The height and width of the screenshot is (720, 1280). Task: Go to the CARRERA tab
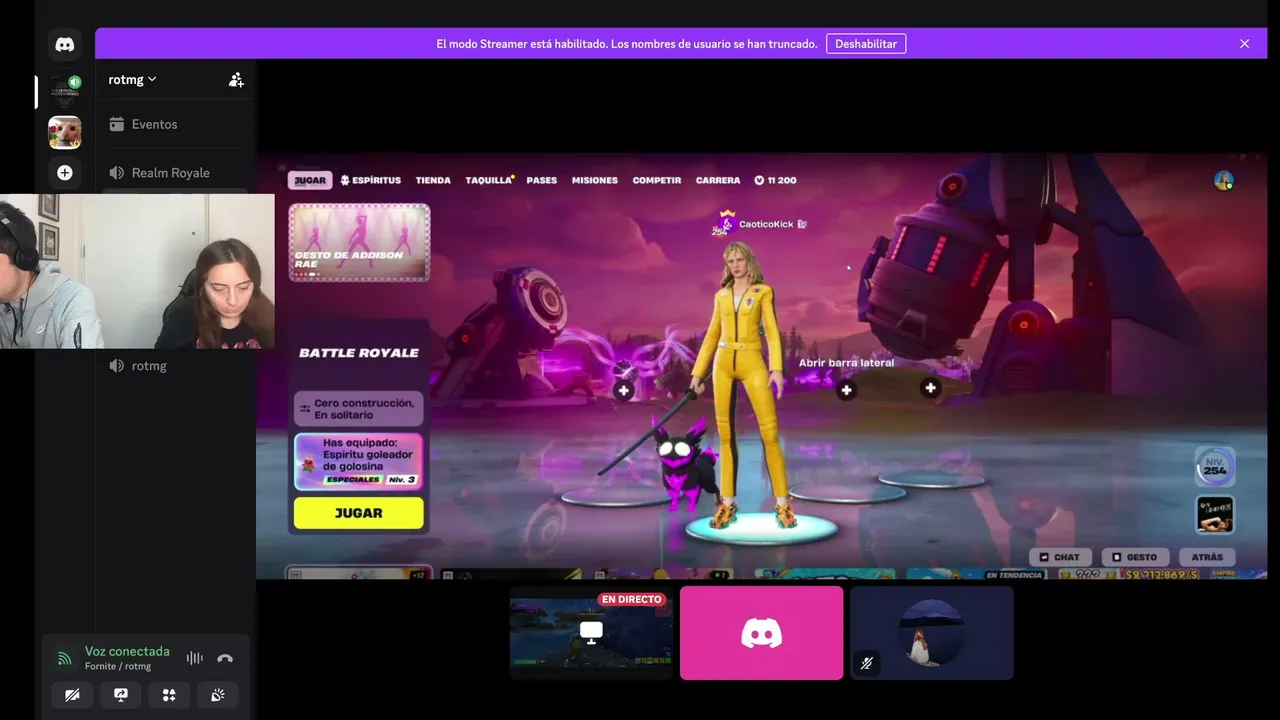[x=718, y=180]
